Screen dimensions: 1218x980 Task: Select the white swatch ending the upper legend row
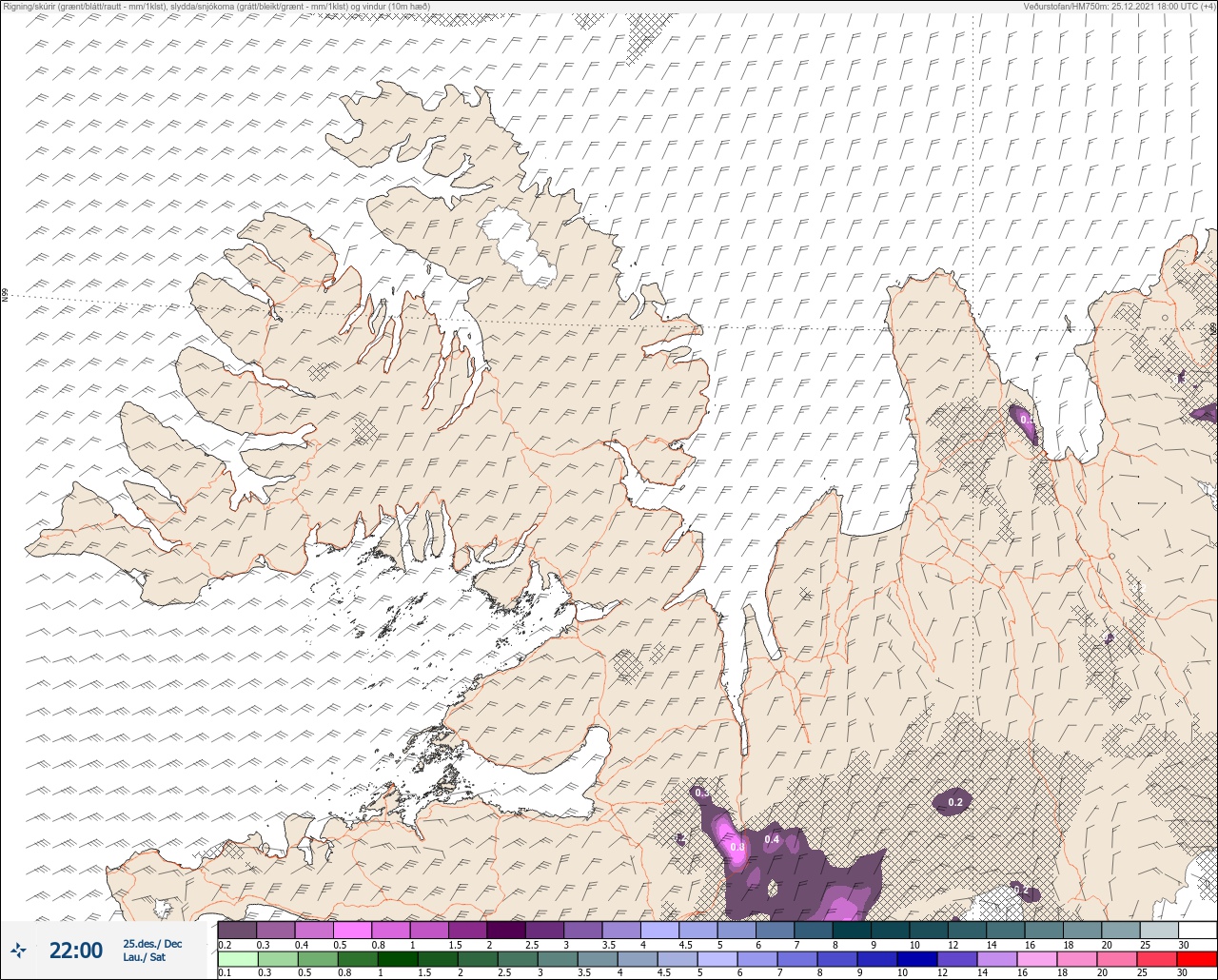click(1197, 930)
